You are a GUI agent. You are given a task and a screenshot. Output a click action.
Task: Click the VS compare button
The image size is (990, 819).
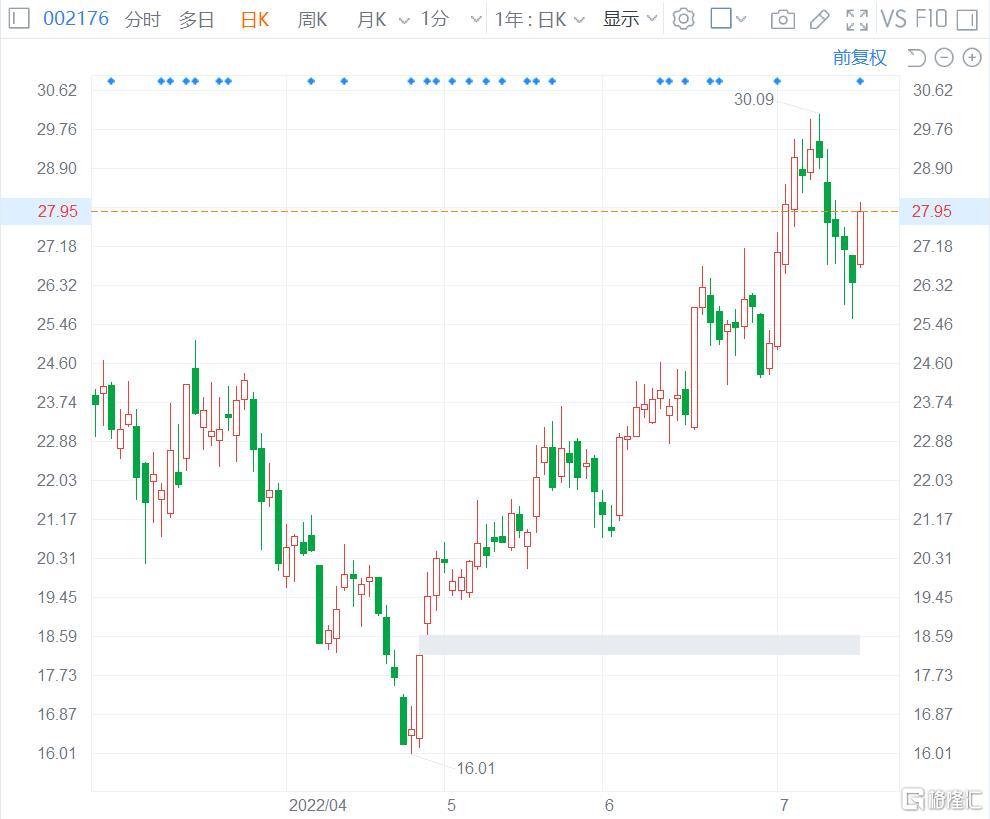893,19
